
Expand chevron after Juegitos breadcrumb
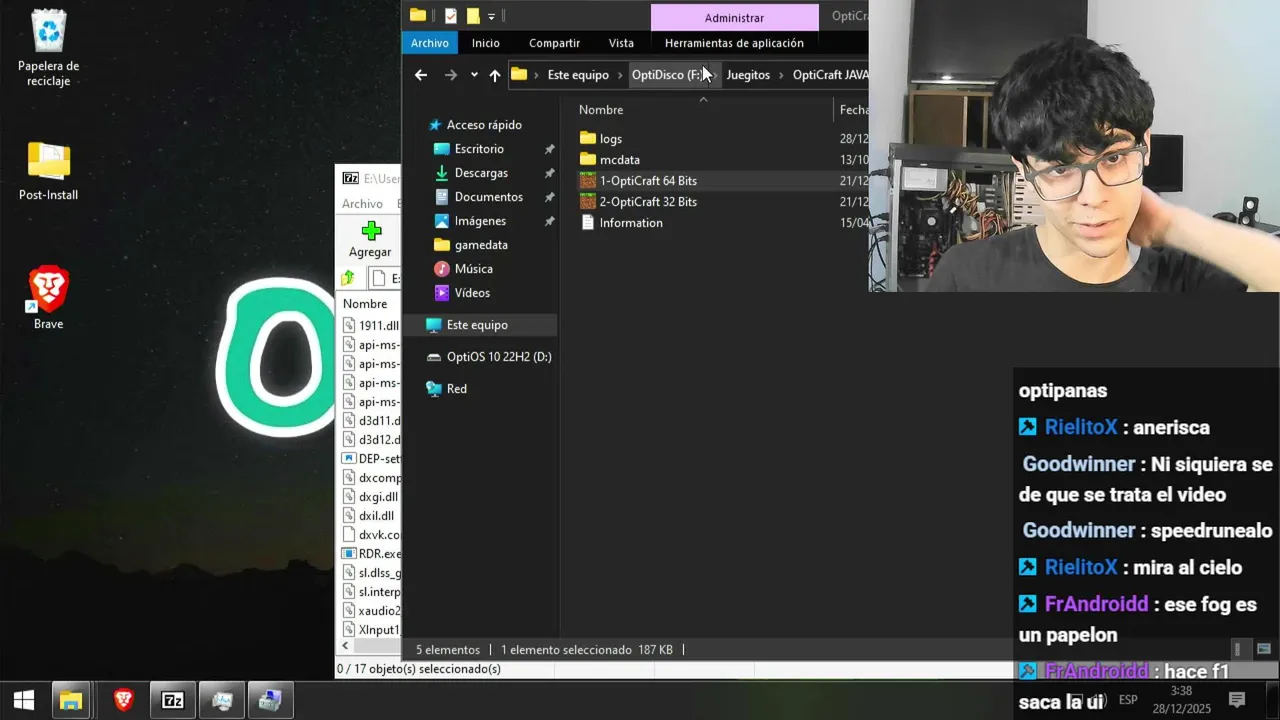point(782,75)
